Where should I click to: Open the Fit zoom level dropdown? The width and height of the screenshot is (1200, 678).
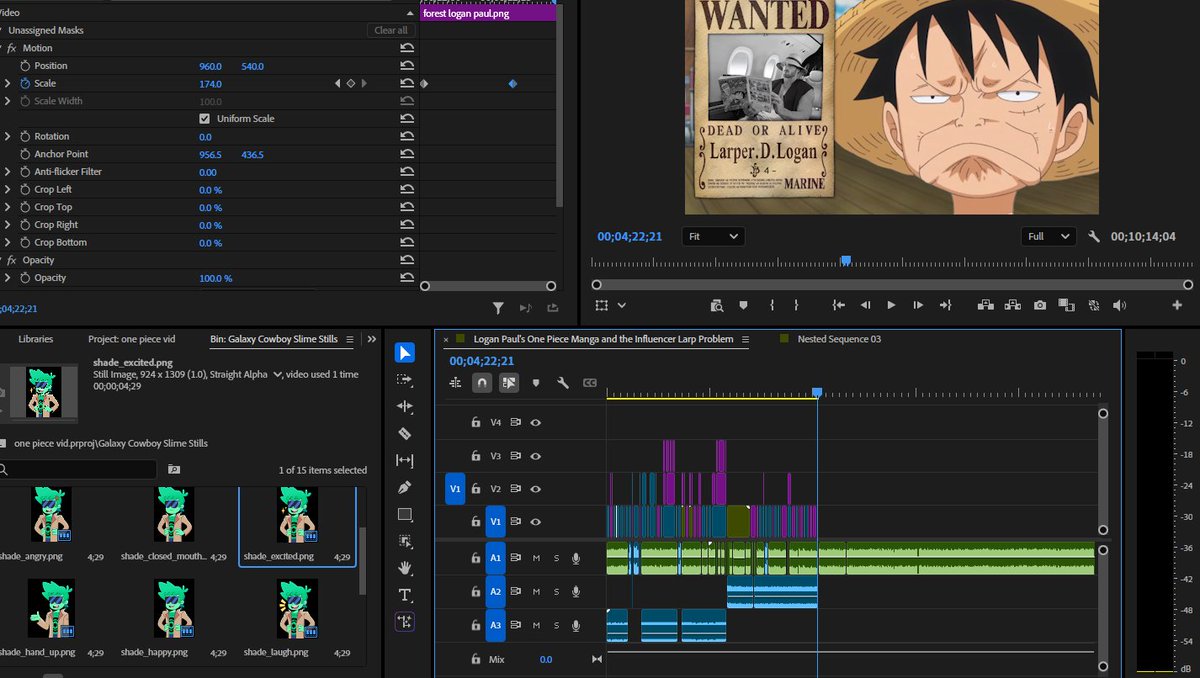[714, 237]
